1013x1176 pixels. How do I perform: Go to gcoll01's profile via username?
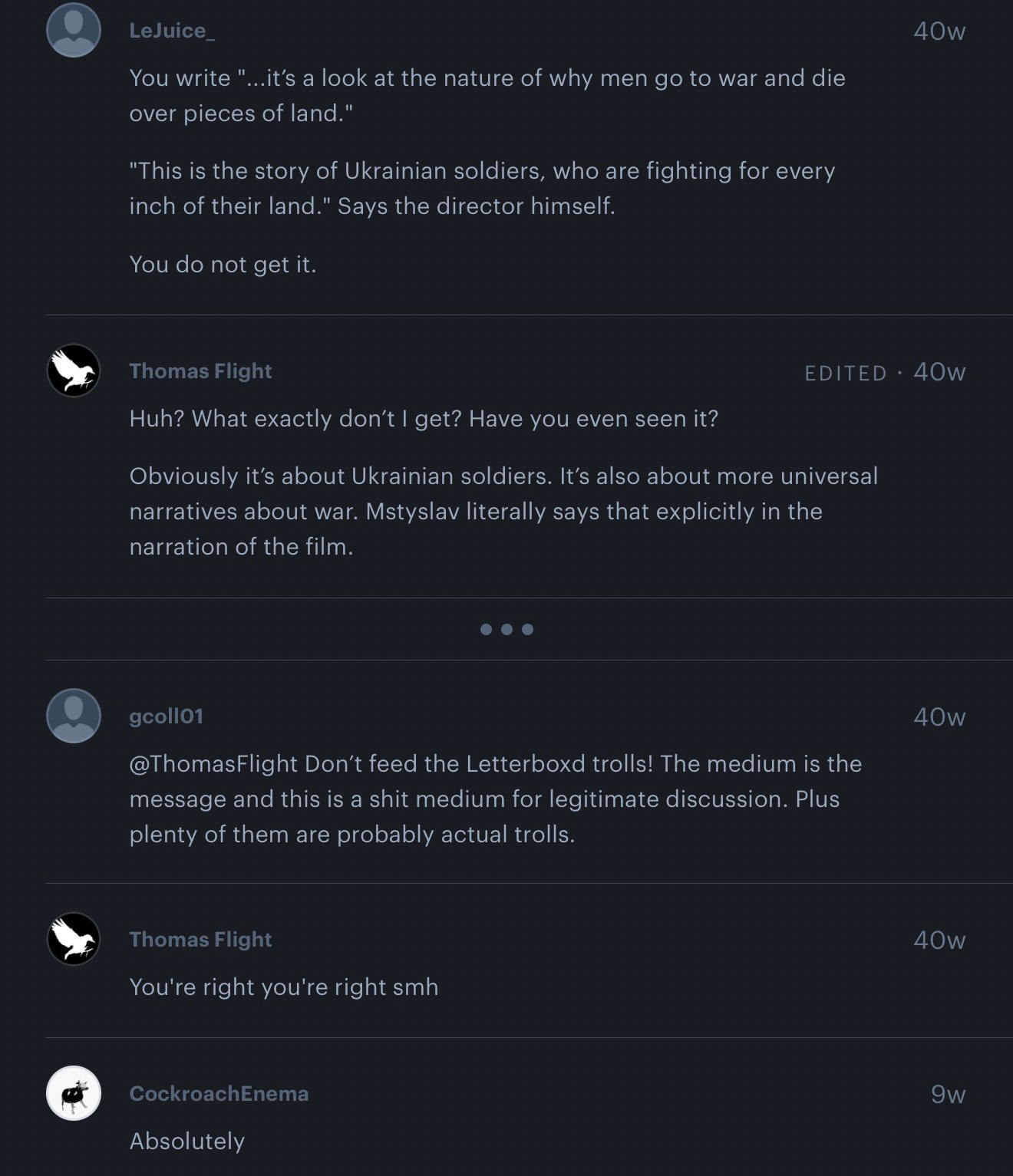166,716
